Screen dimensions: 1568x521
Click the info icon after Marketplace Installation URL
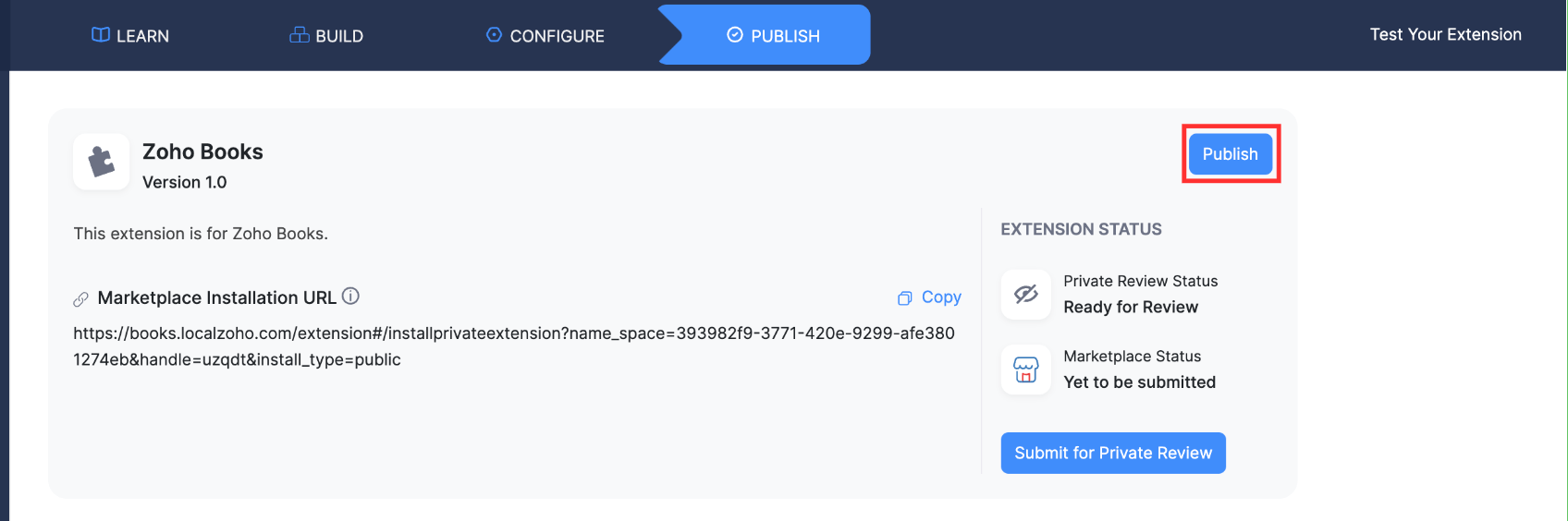(350, 297)
